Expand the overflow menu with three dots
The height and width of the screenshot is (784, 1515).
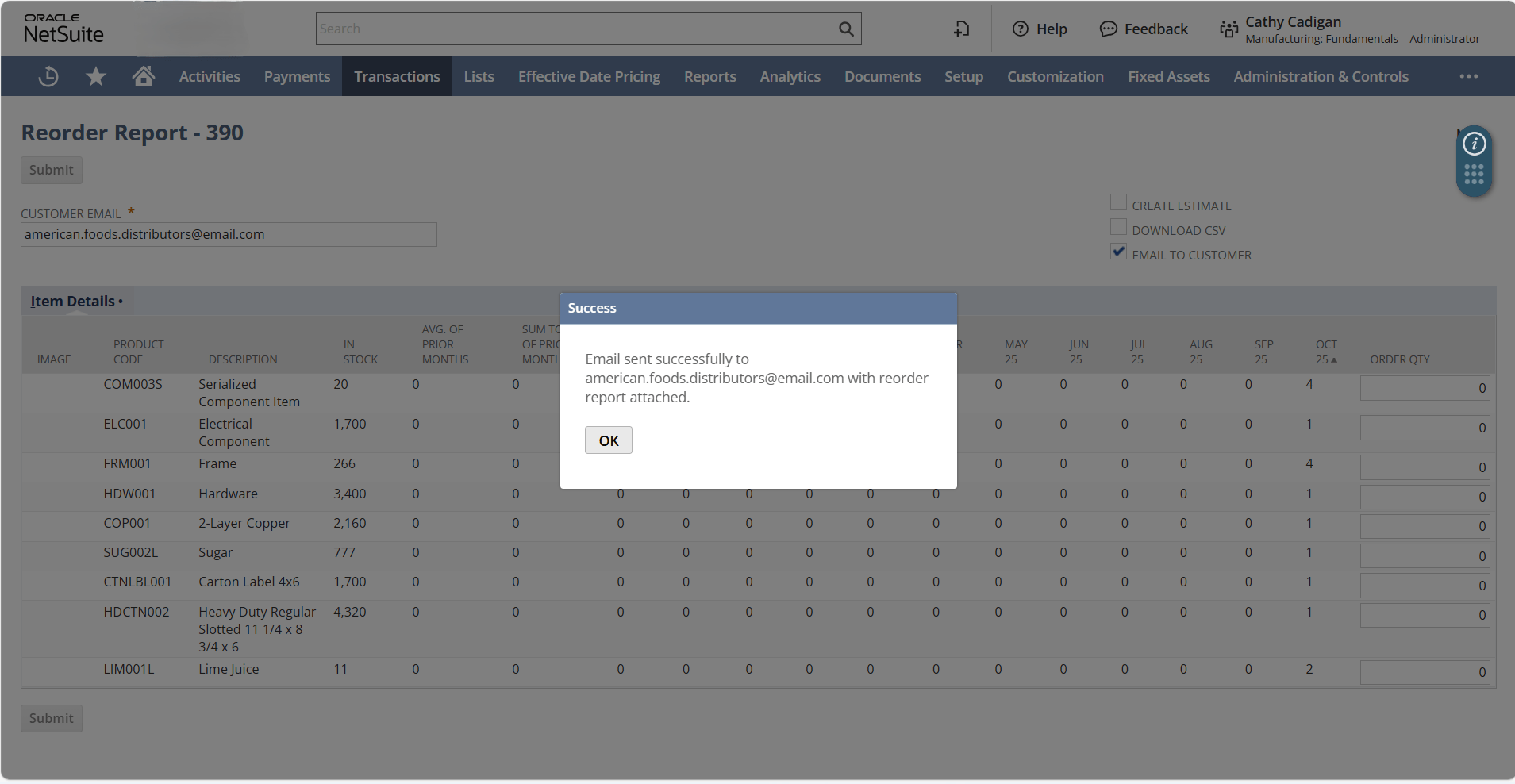1468,76
